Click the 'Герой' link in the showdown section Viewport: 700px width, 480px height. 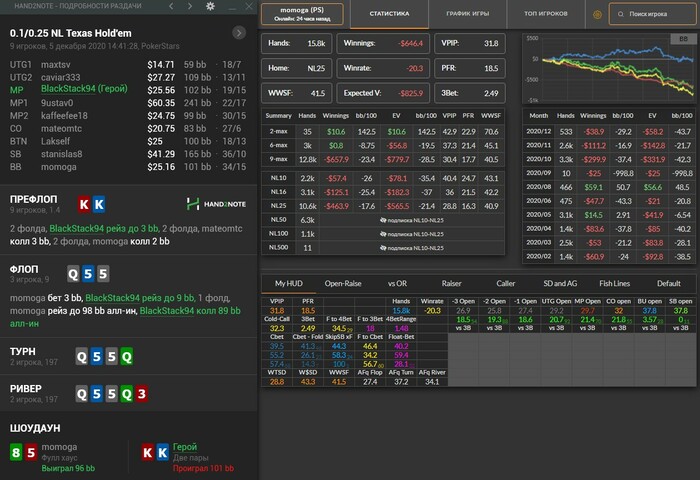[185, 447]
